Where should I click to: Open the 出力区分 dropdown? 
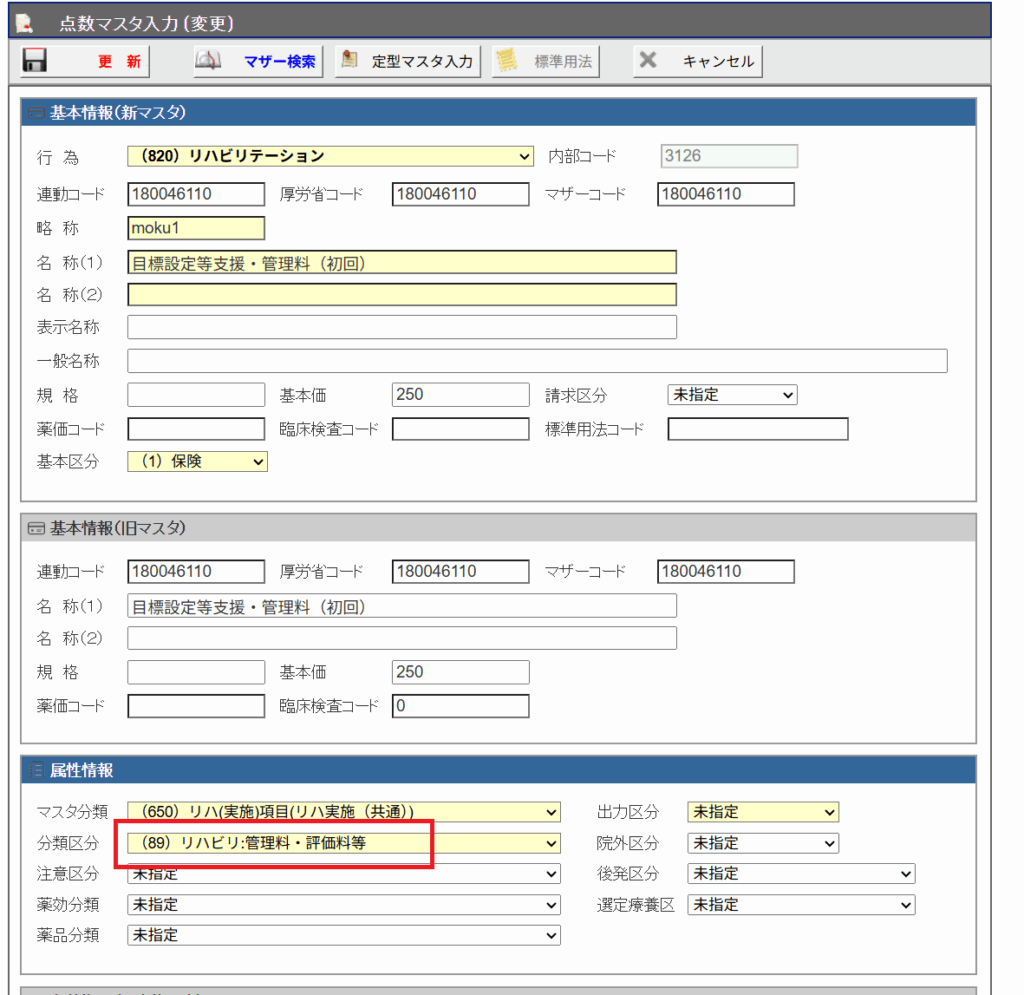pos(763,812)
